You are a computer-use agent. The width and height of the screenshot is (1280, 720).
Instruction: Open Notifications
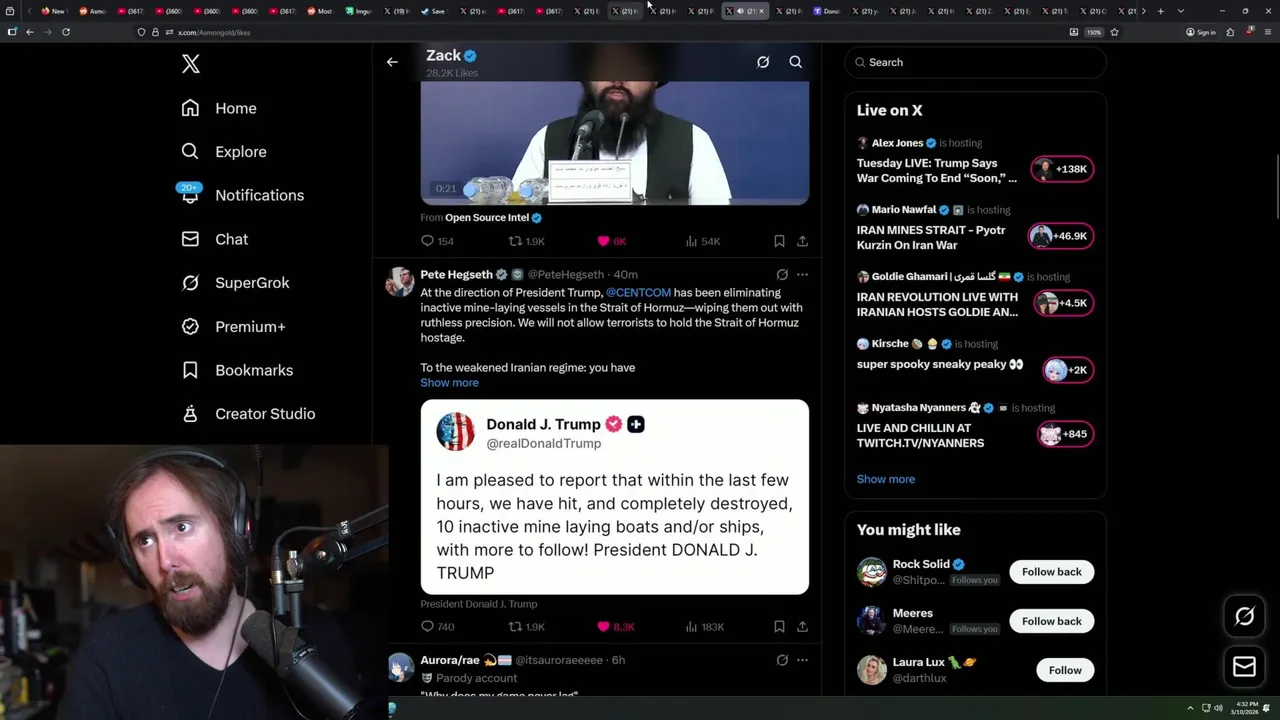241,195
